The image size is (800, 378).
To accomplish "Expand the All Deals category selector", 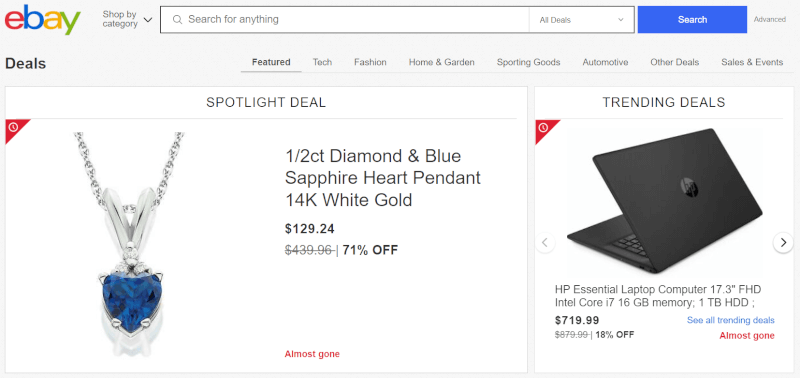I will point(582,20).
